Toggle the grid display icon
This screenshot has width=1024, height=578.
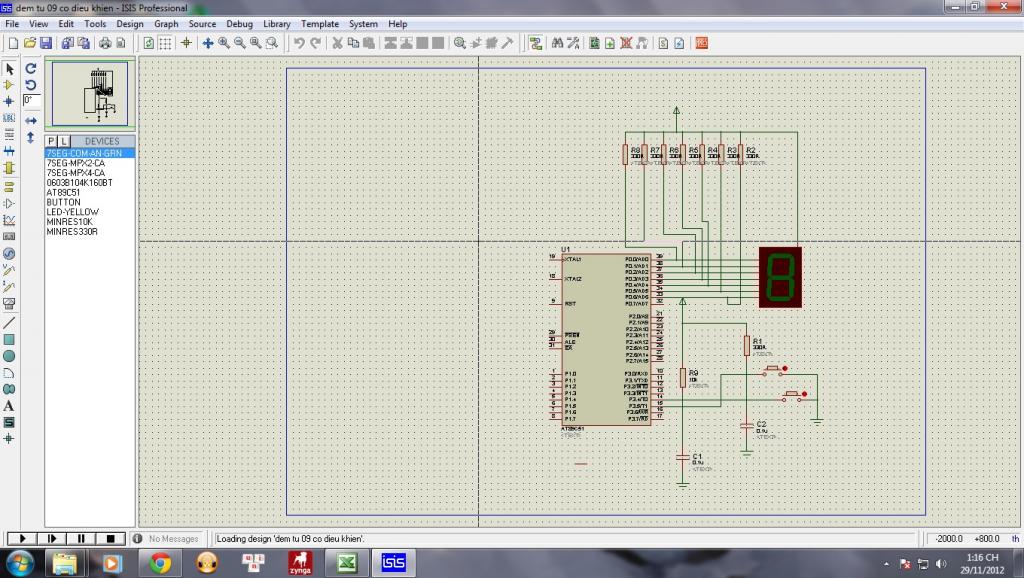[165, 43]
